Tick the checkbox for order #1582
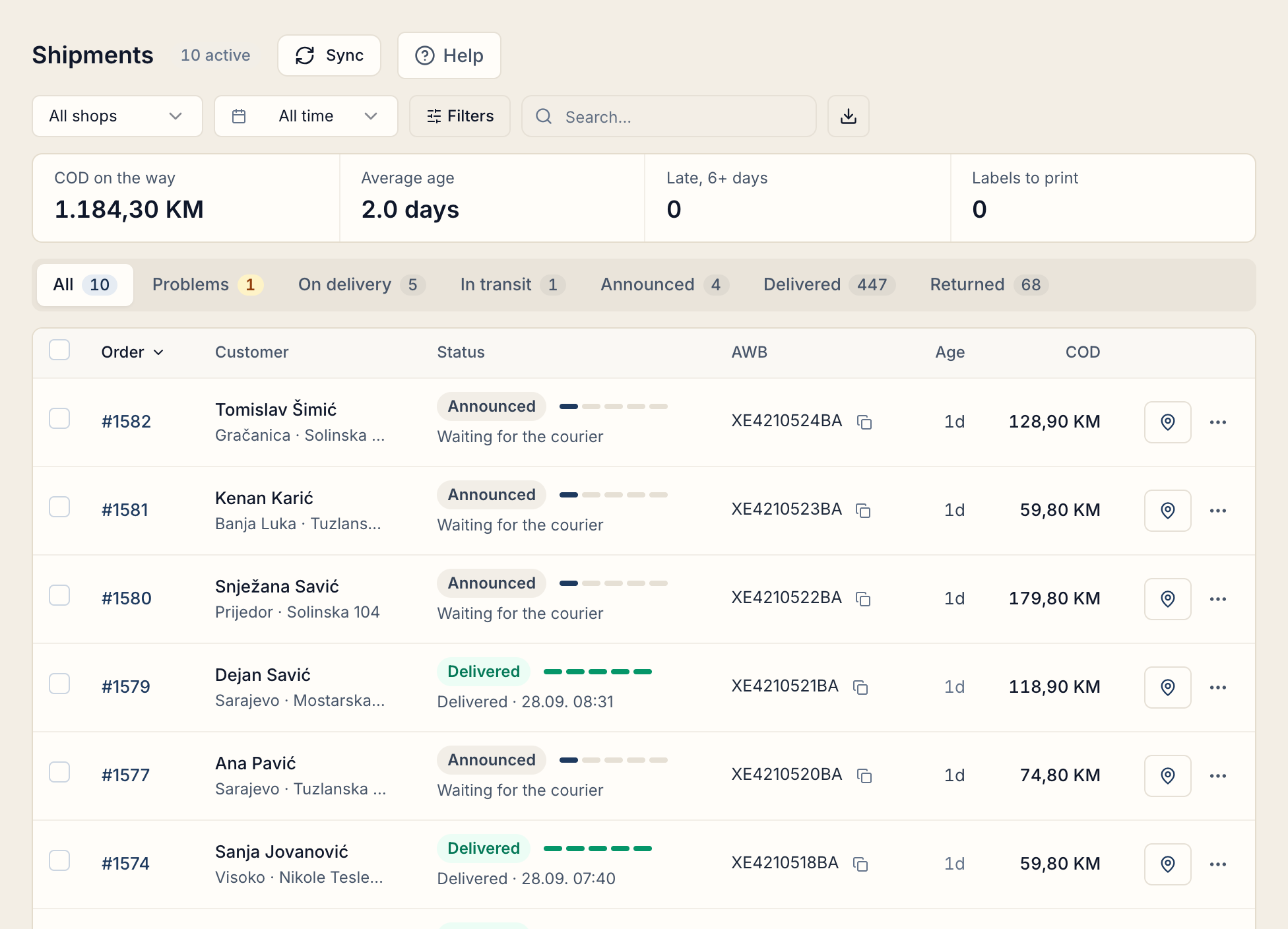Viewport: 1288px width, 929px height. (x=59, y=418)
